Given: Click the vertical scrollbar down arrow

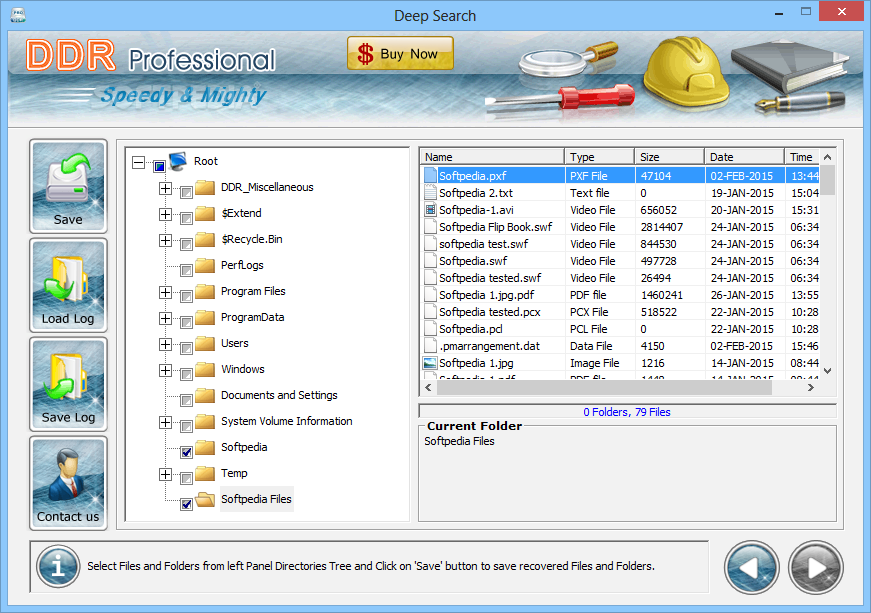Looking at the screenshot, I should tap(828, 370).
